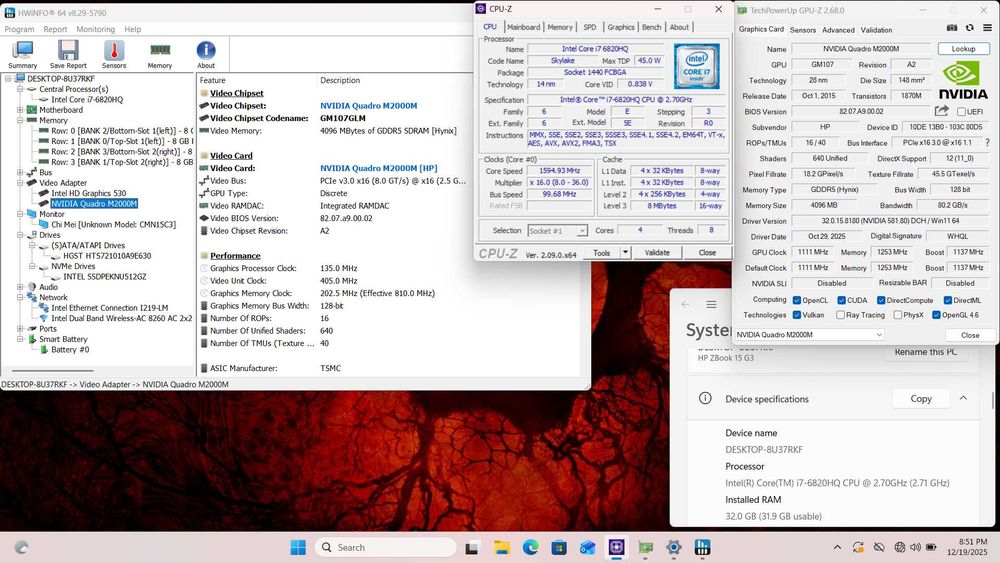This screenshot has height=563, width=1000.
Task: Click the Settings window back arrow
Action: tap(686, 305)
